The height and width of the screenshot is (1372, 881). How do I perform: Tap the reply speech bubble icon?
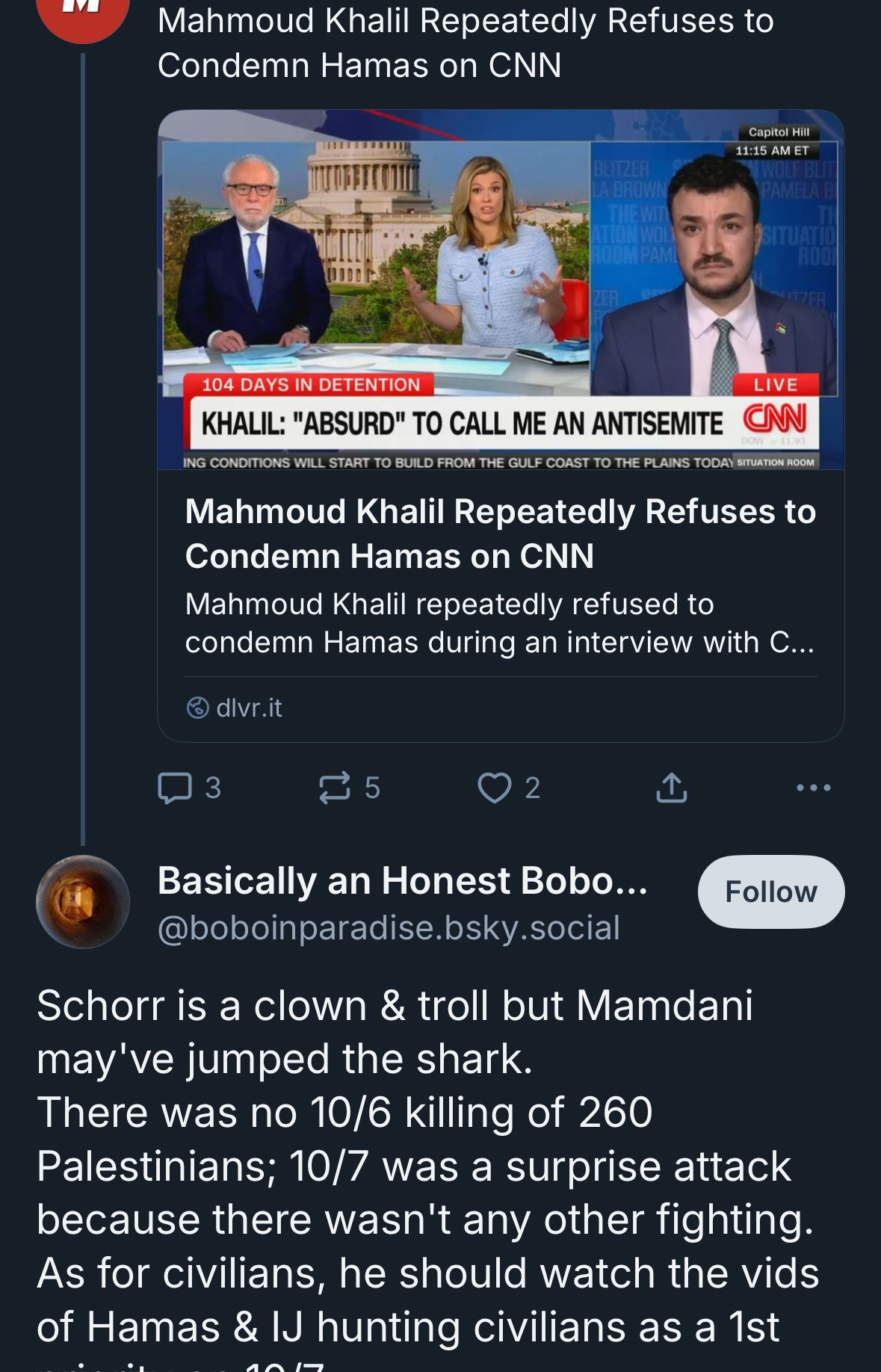(175, 788)
